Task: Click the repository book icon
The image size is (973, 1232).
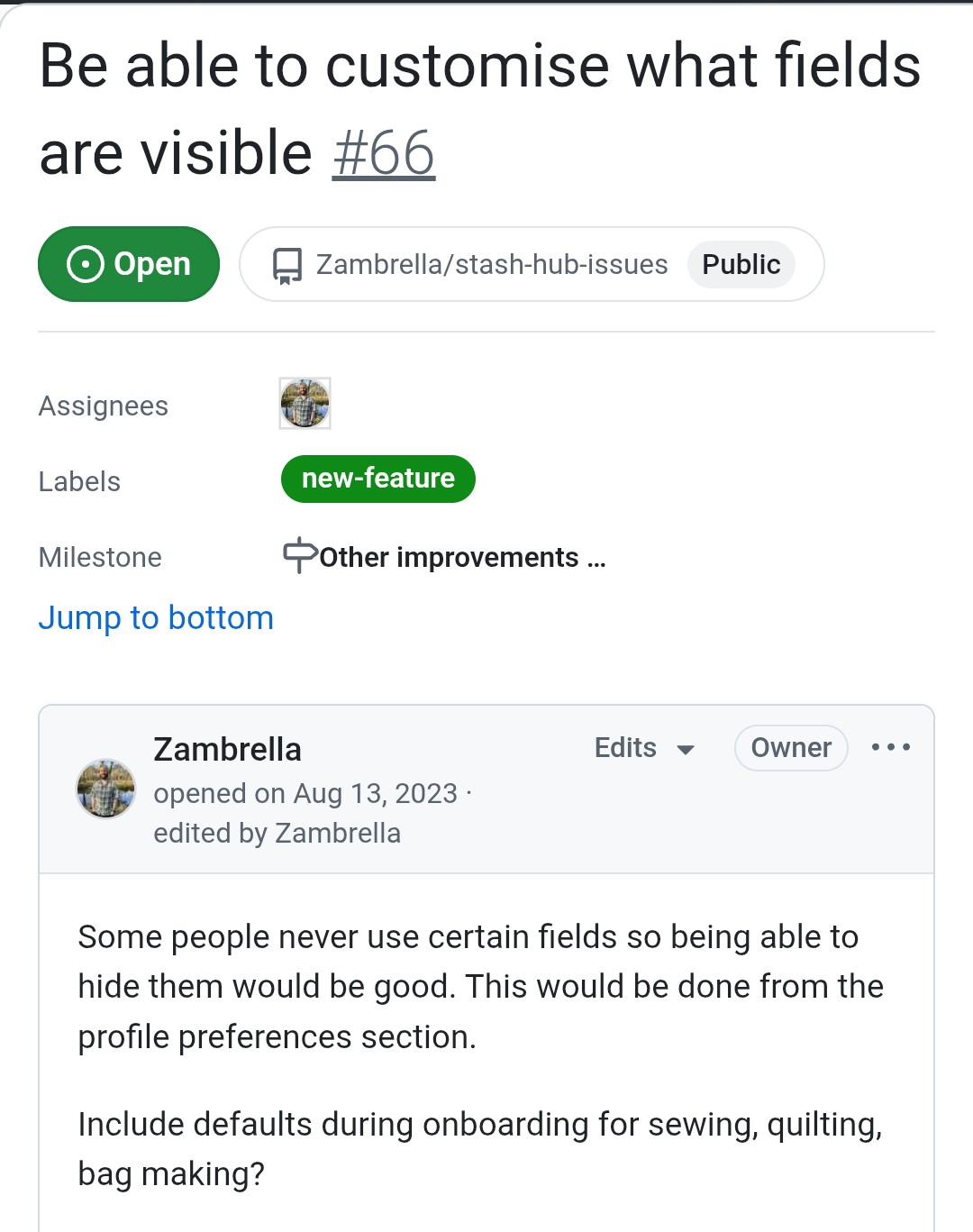Action: 287,265
